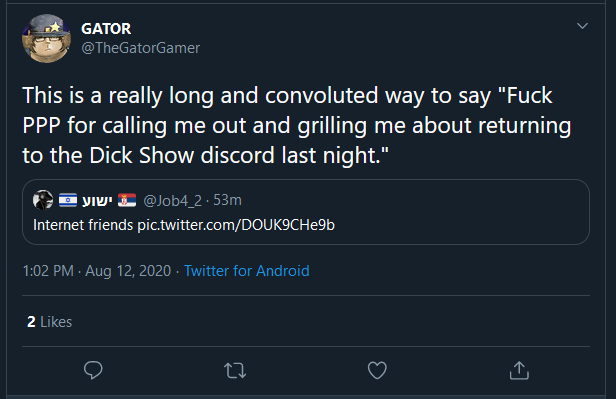Open the 1:02 PM Aug 12, 2020 timestamp
This screenshot has height=399, width=616.
97,271
